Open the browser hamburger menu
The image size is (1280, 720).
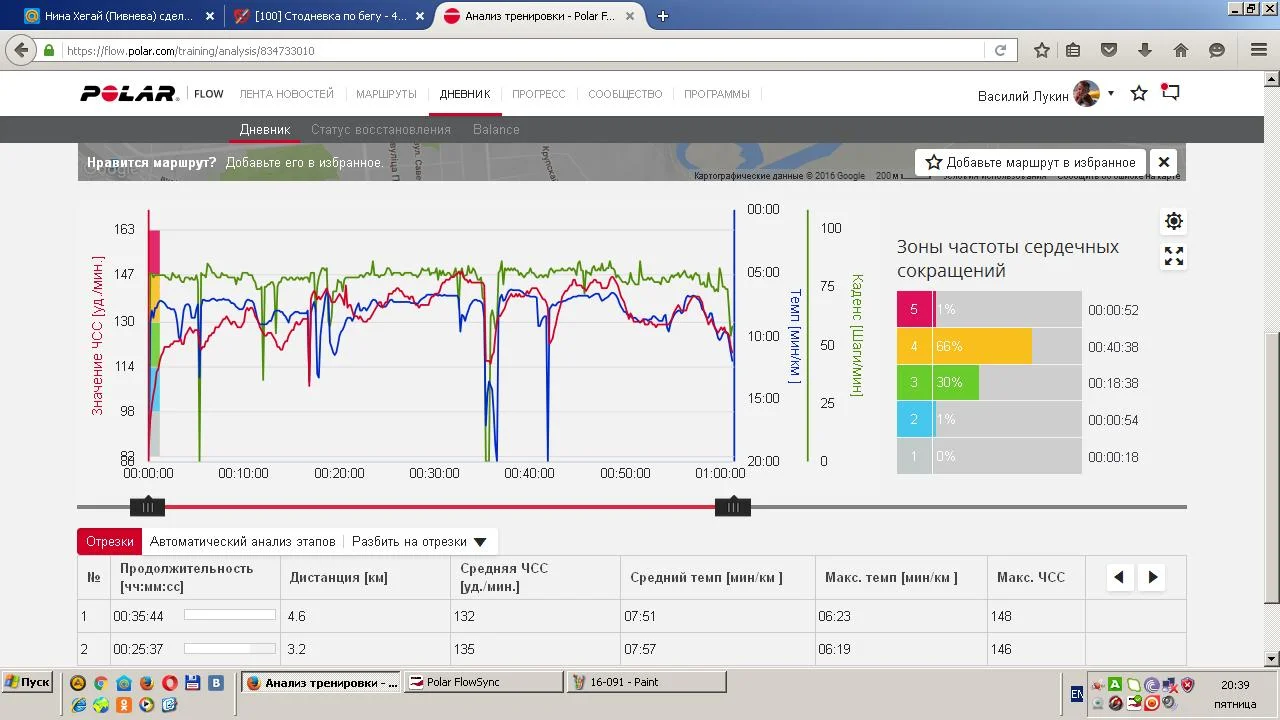tap(1259, 50)
